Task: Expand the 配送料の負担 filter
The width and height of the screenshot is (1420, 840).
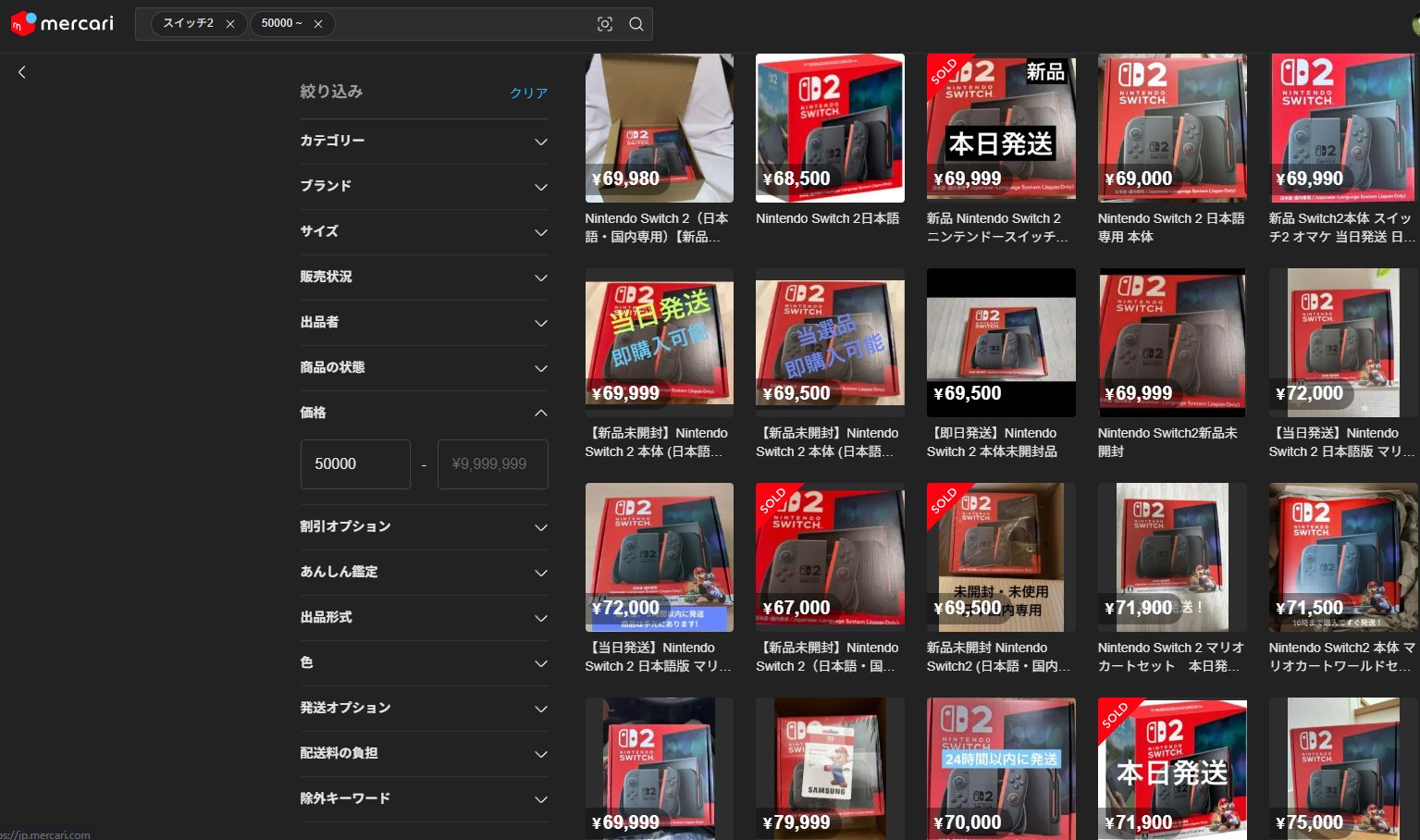Action: [424, 754]
